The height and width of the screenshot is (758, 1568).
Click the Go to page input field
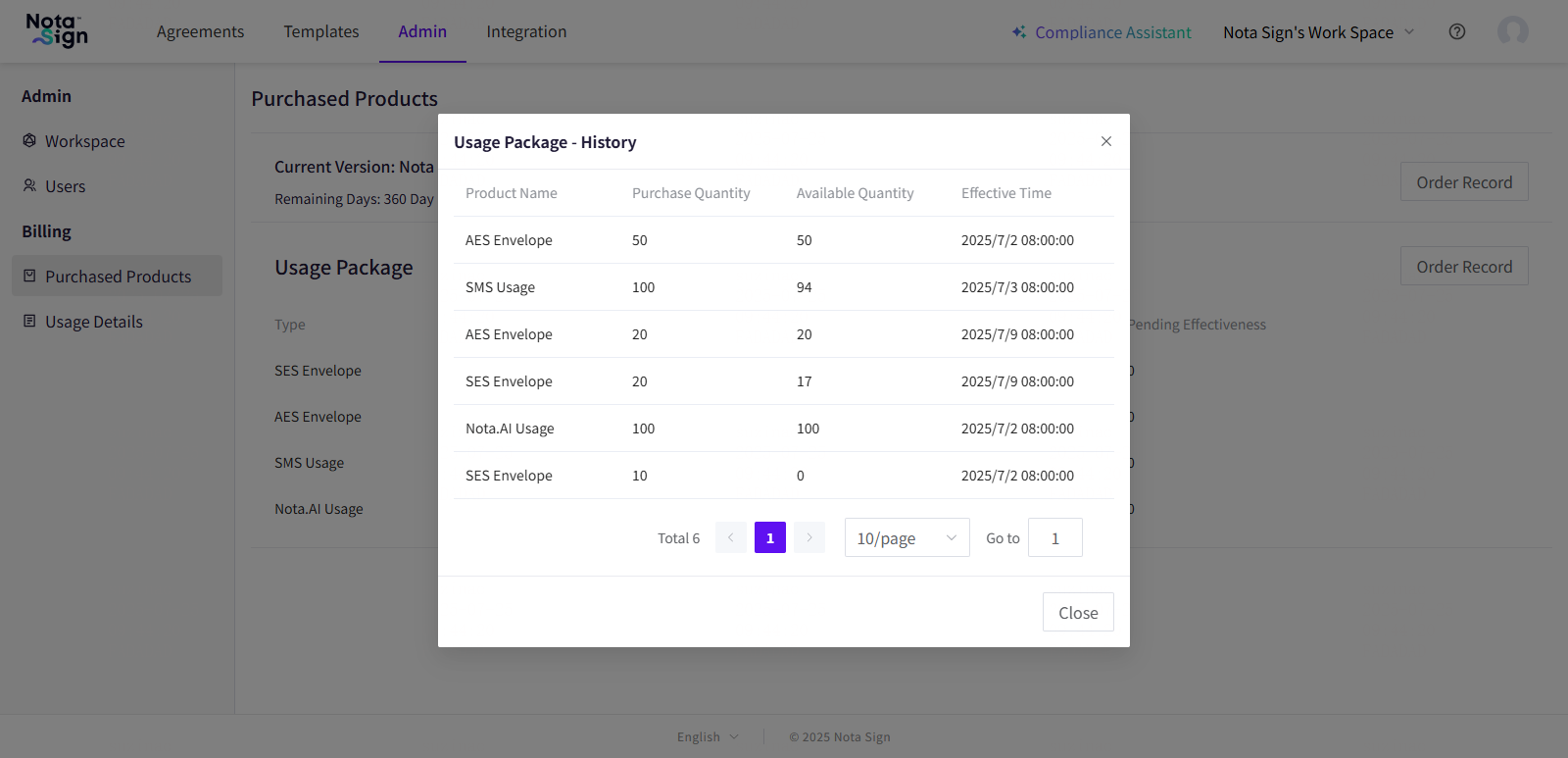point(1054,537)
